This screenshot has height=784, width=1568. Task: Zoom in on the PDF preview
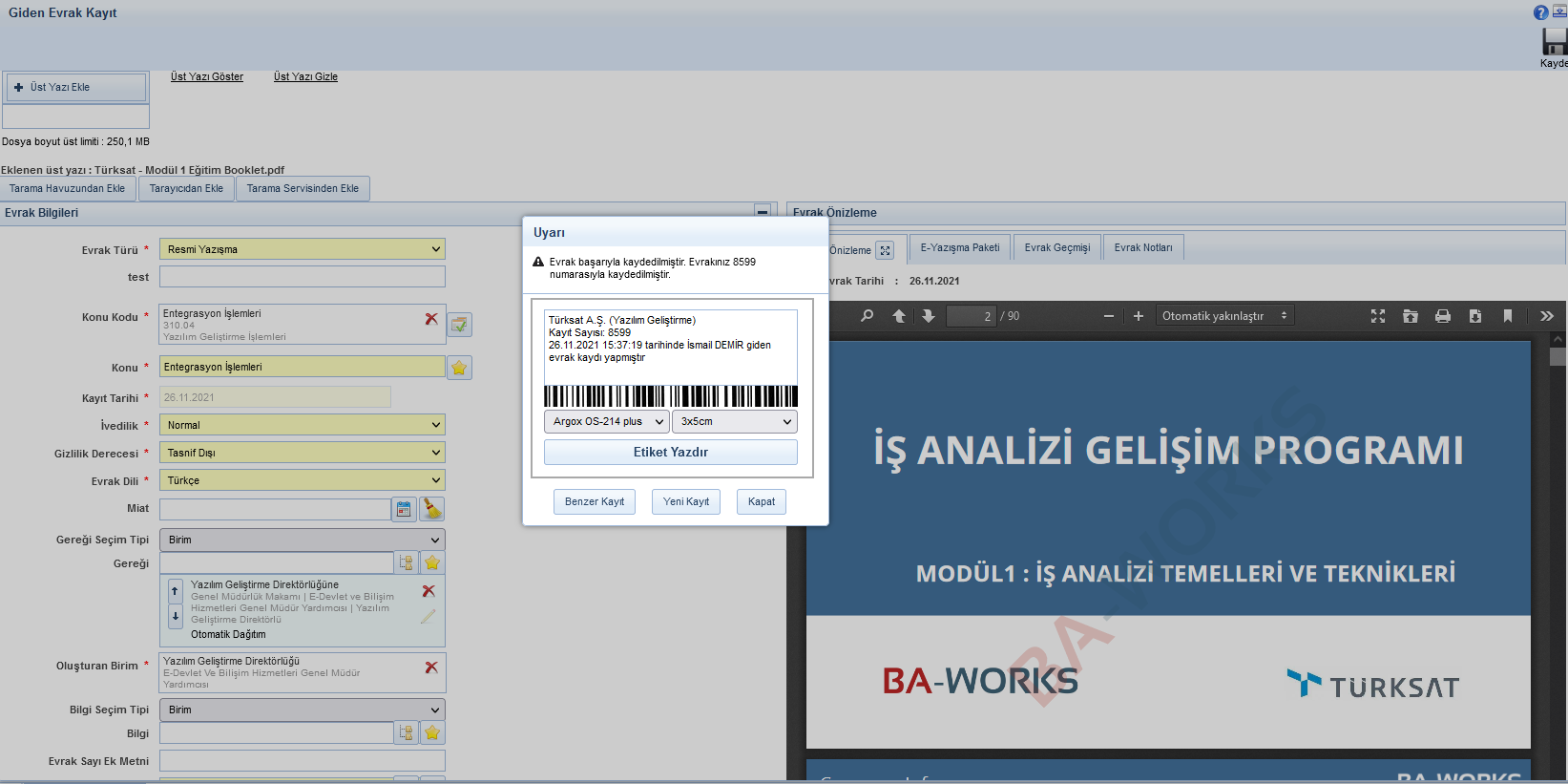tap(1138, 316)
